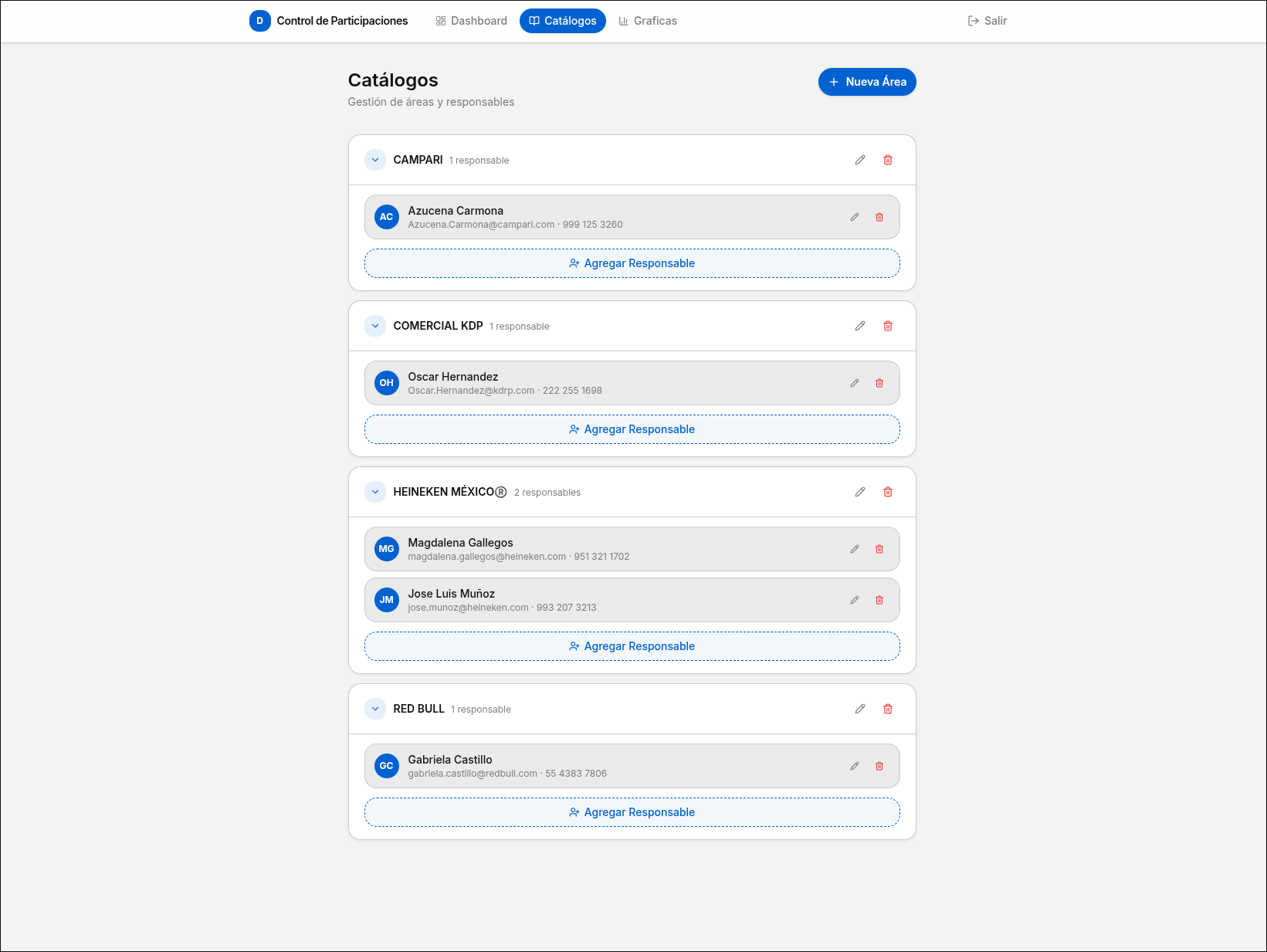
Task: Collapse the COMERCIAL KDP area chevron
Action: (375, 326)
